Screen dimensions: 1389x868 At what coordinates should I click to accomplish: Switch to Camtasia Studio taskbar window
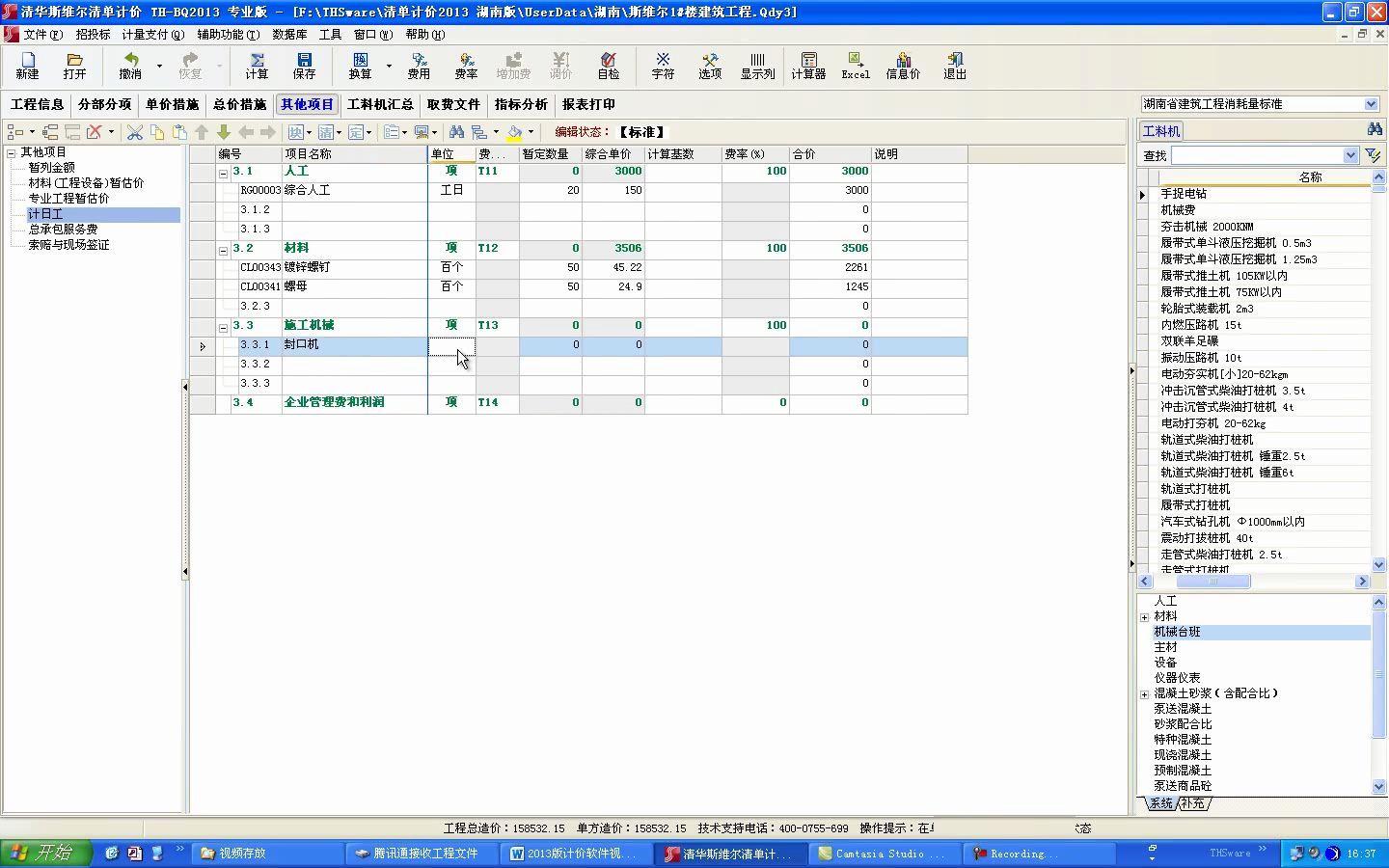click(885, 854)
